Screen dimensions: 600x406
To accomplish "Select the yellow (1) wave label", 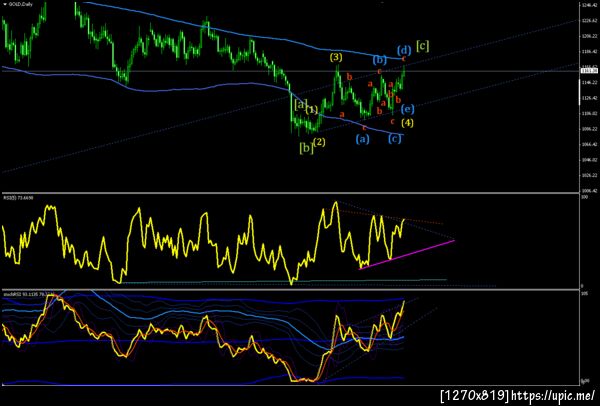I will (x=312, y=110).
